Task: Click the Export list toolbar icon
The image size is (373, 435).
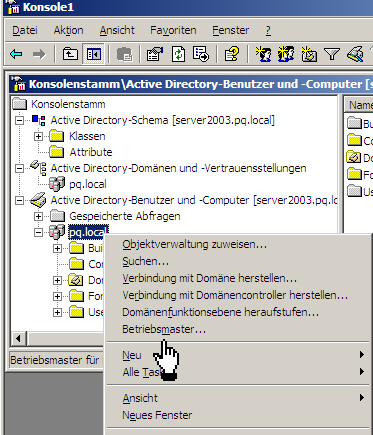Action: 201,54
